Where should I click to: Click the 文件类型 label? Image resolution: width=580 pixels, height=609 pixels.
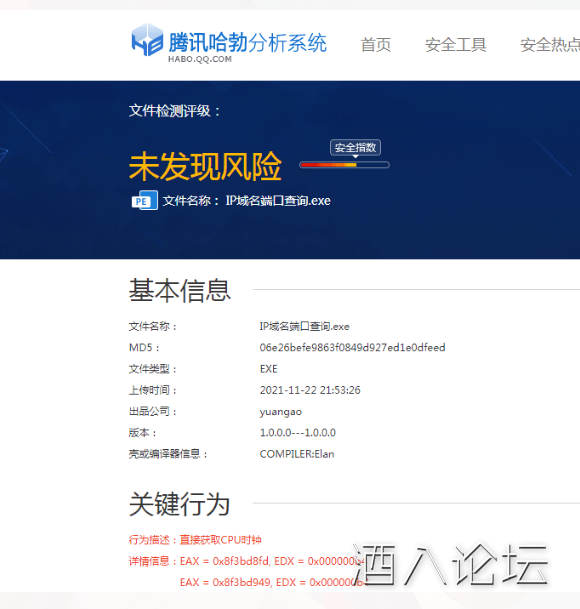tap(153, 369)
